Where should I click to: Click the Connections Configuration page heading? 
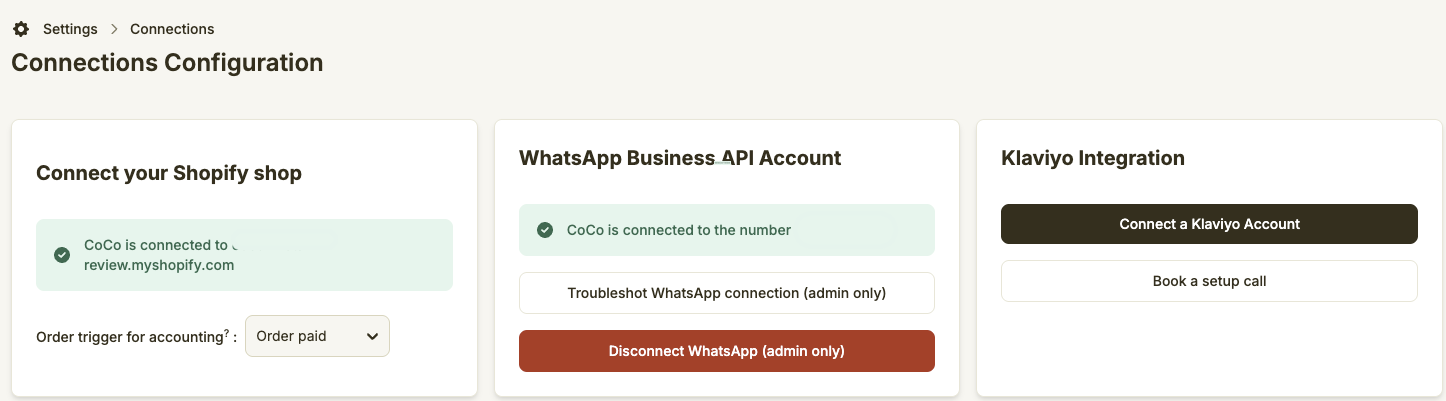coord(167,63)
